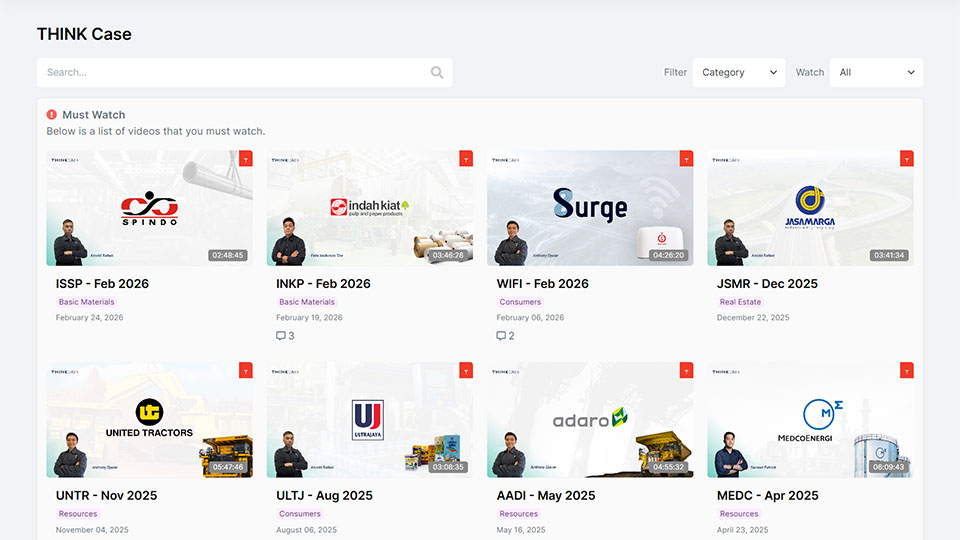
Task: Open the United Tractors video thumbnail
Action: tap(149, 420)
